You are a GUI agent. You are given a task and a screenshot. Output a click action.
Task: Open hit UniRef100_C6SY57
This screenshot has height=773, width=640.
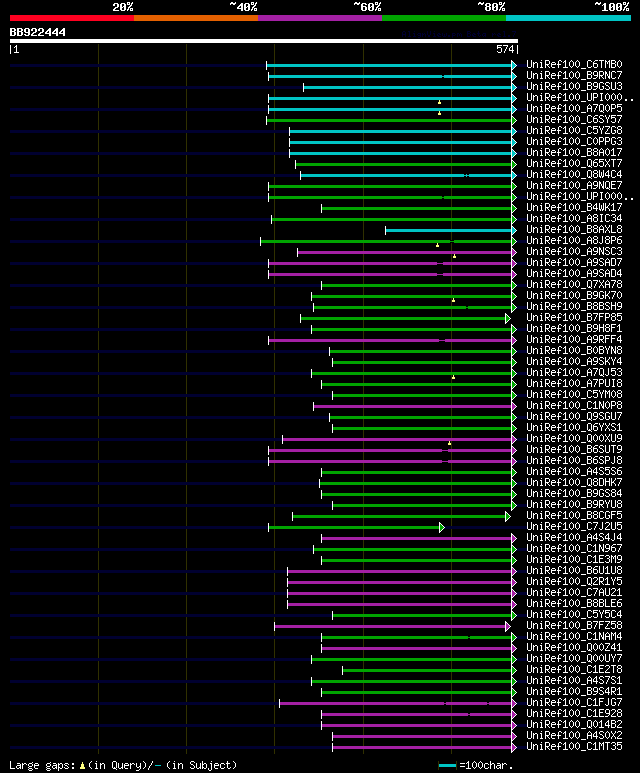coord(574,119)
